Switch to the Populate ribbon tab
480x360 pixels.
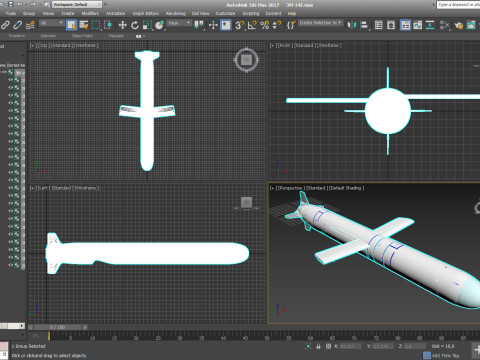pyautogui.click(x=116, y=36)
